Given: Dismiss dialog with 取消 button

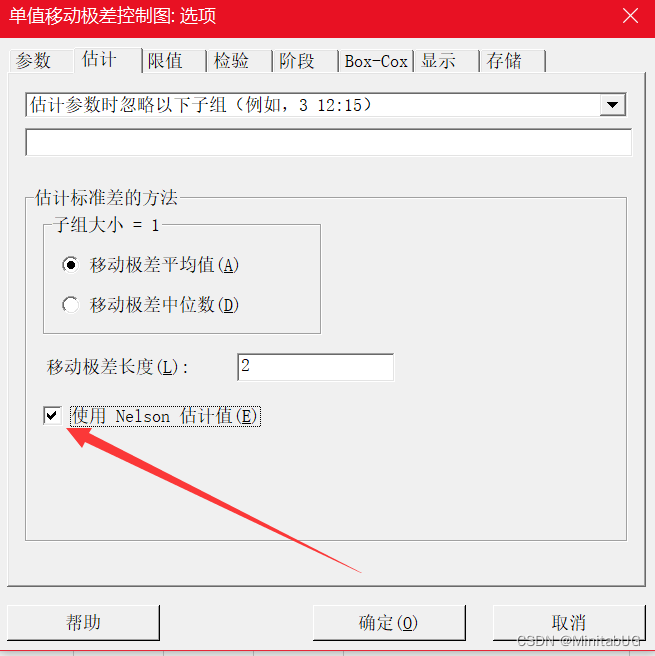Looking at the screenshot, I should 569,622.
